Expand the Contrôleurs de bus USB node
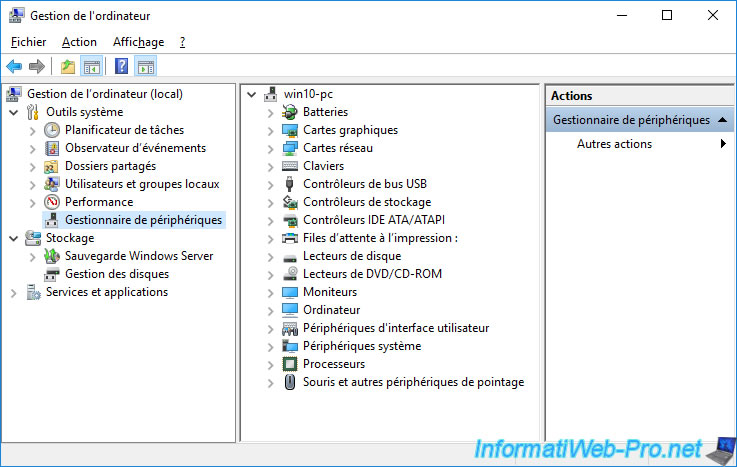This screenshot has height=467, width=737. (270, 184)
